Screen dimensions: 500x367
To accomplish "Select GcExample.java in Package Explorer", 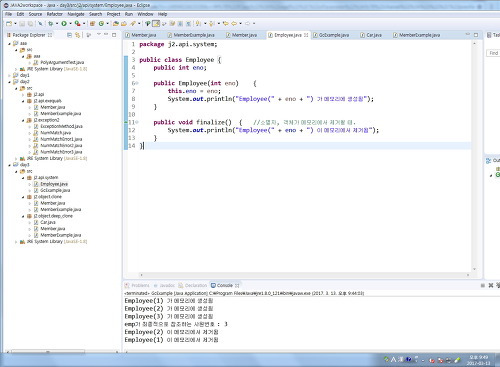I will coord(55,191).
